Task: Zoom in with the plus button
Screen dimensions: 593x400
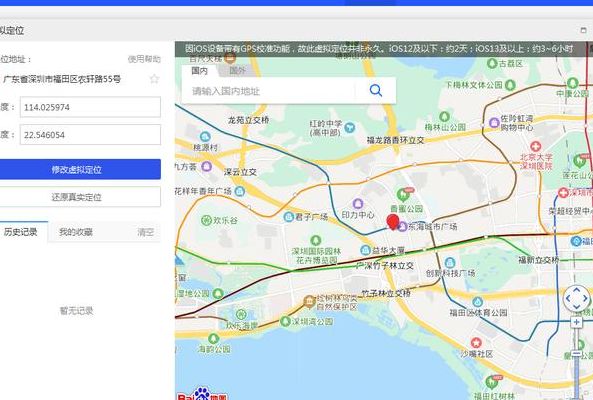Action: [576, 322]
